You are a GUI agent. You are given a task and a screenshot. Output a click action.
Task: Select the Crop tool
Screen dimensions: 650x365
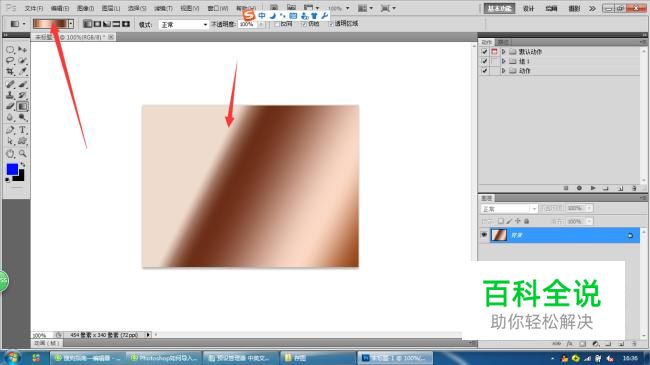(10, 71)
